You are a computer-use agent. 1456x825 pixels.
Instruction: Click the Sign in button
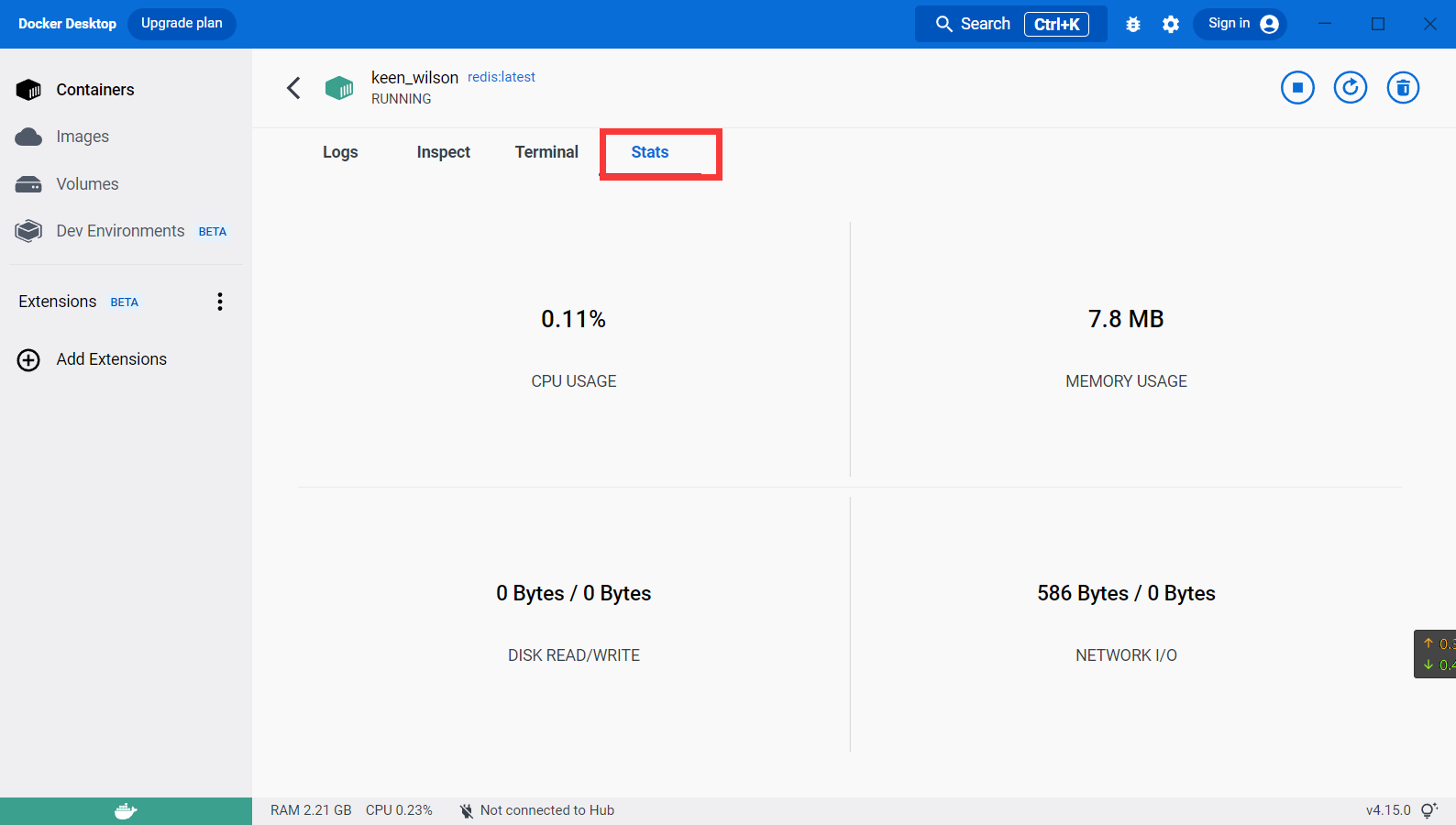[1241, 24]
